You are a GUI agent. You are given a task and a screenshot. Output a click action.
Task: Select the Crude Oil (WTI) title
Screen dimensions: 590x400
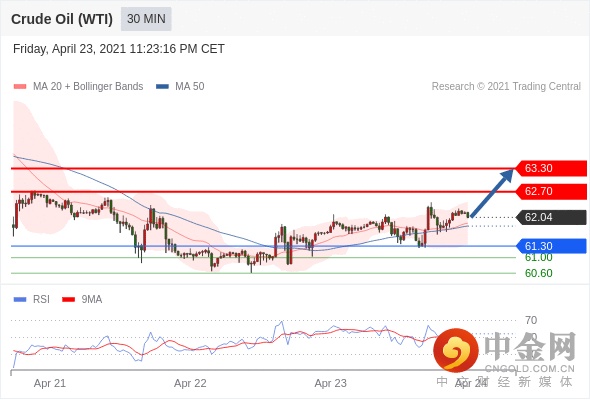(x=62, y=19)
